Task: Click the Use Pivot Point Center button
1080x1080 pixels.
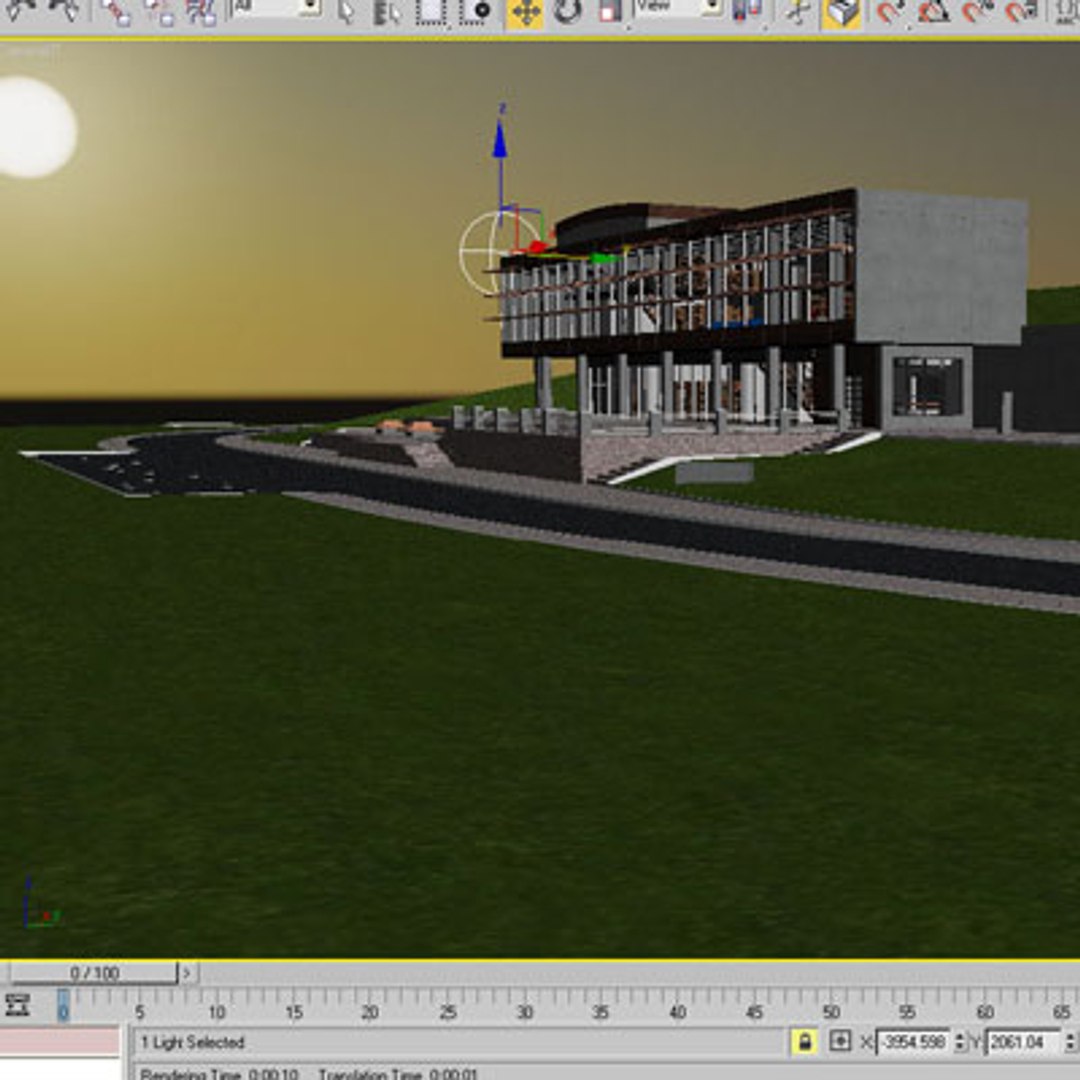Action: click(747, 10)
